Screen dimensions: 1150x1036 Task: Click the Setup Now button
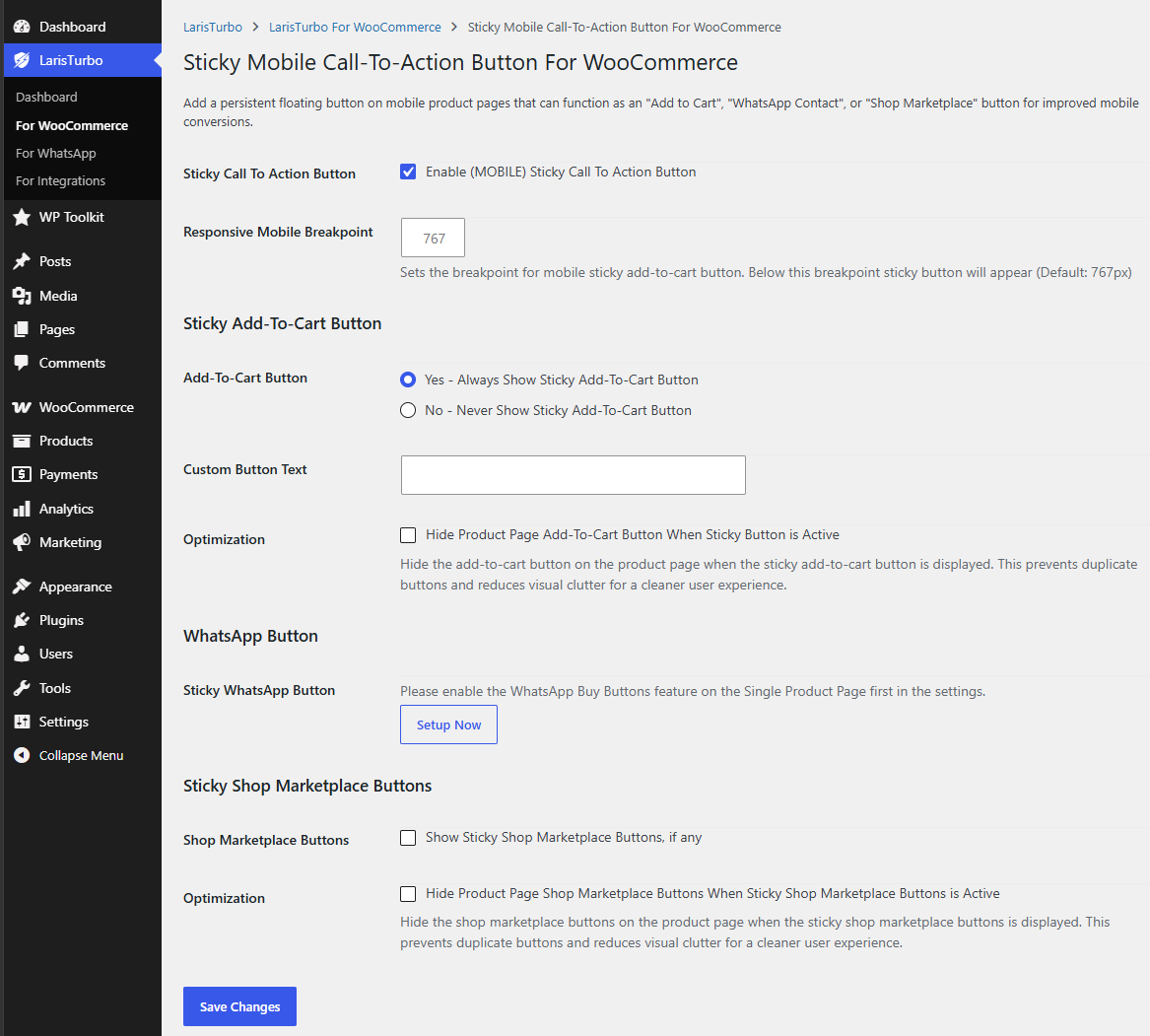448,725
